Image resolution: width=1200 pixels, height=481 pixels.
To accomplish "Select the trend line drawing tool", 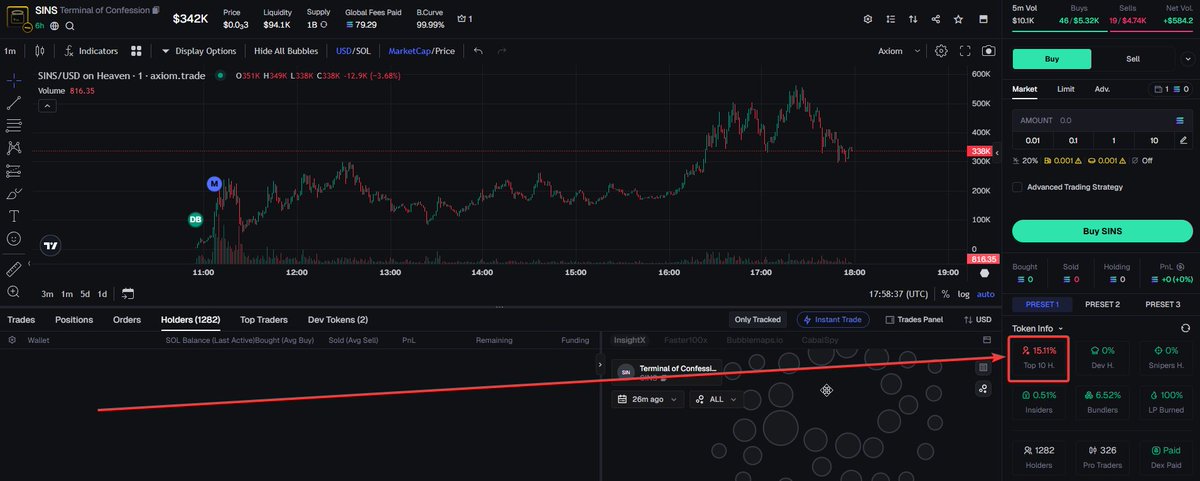I will pos(14,103).
